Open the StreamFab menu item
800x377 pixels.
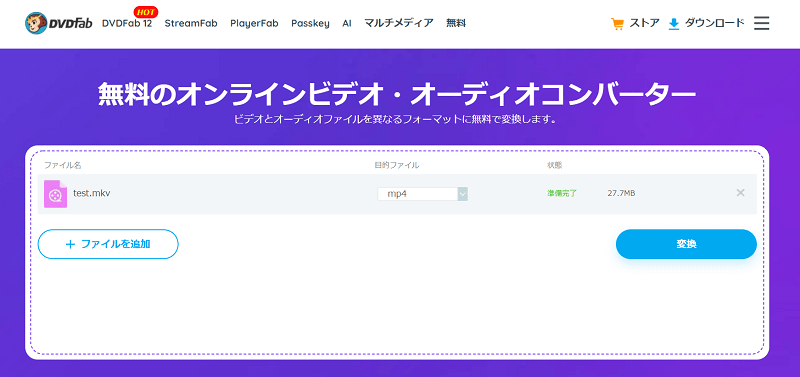point(191,23)
